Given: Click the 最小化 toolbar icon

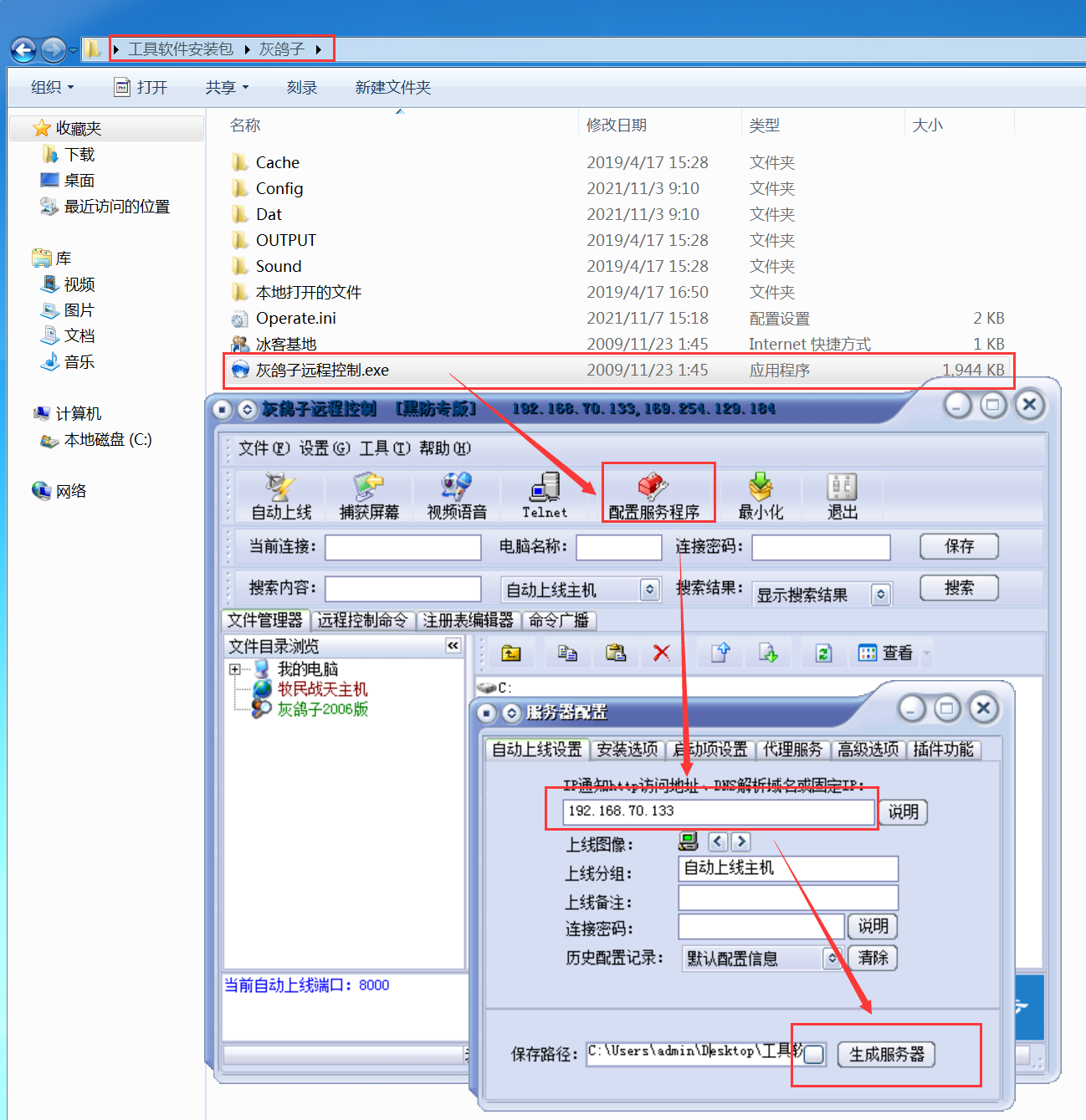Looking at the screenshot, I should click(x=761, y=497).
